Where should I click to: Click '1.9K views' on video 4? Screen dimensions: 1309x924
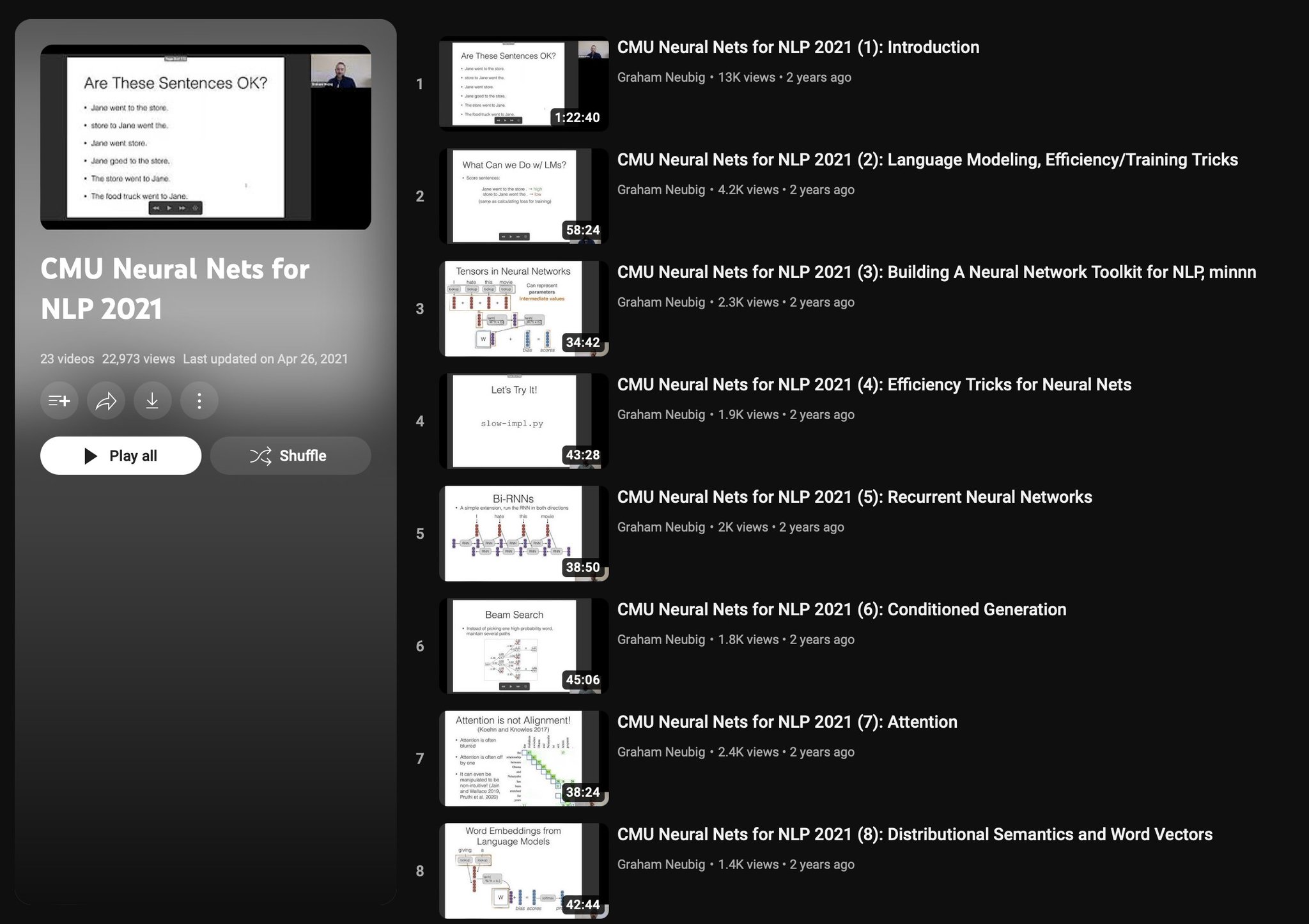tap(748, 415)
